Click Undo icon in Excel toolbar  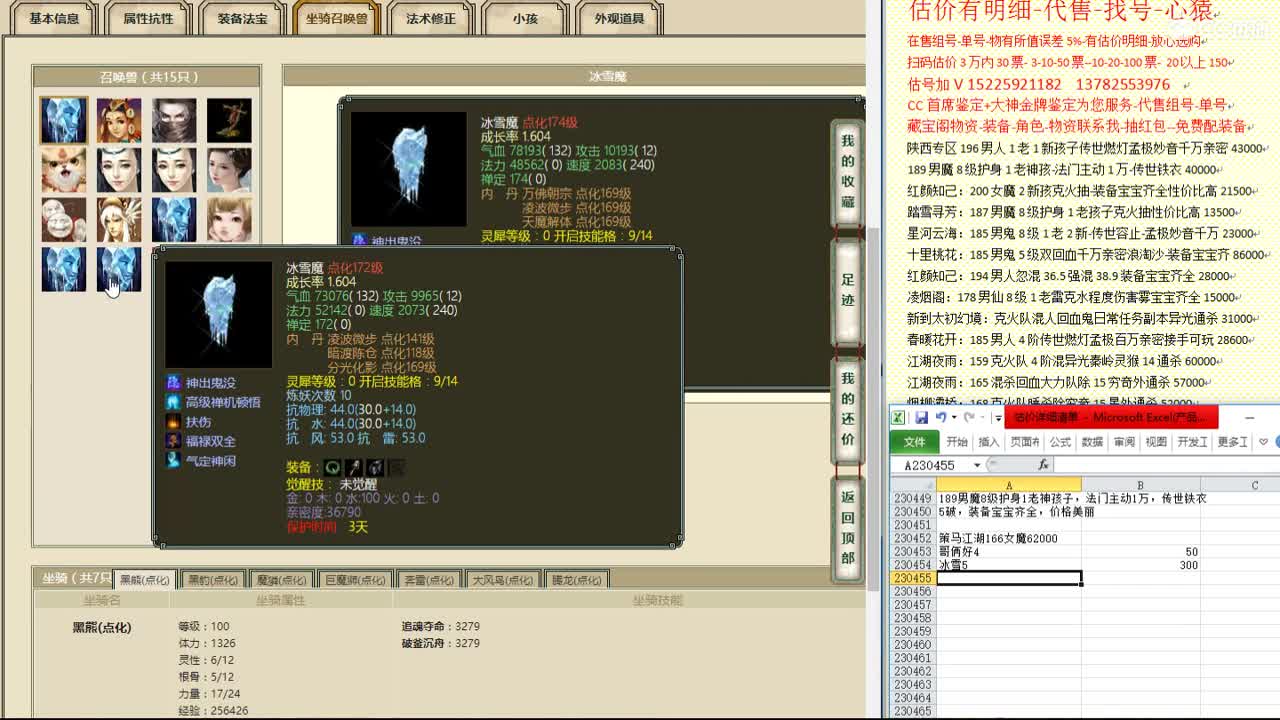click(941, 417)
